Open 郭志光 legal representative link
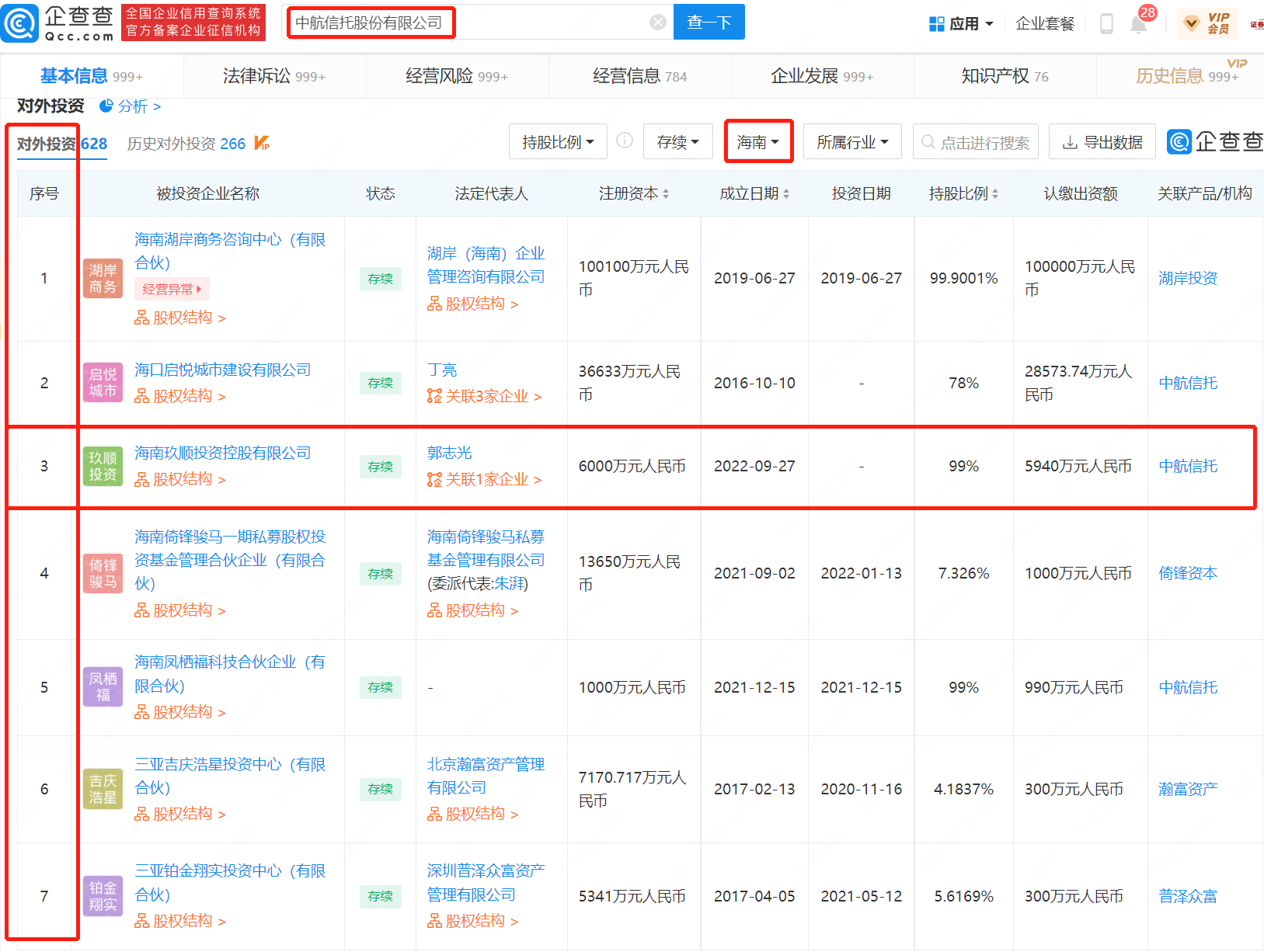 click(x=449, y=453)
